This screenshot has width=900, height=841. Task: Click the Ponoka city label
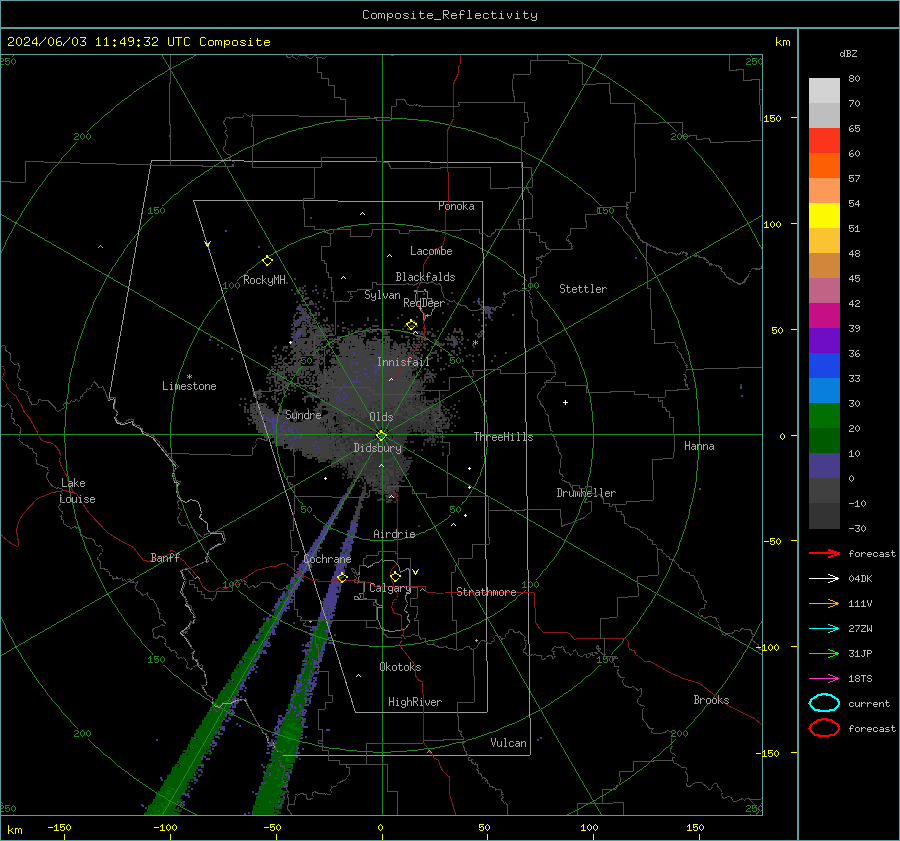point(456,206)
